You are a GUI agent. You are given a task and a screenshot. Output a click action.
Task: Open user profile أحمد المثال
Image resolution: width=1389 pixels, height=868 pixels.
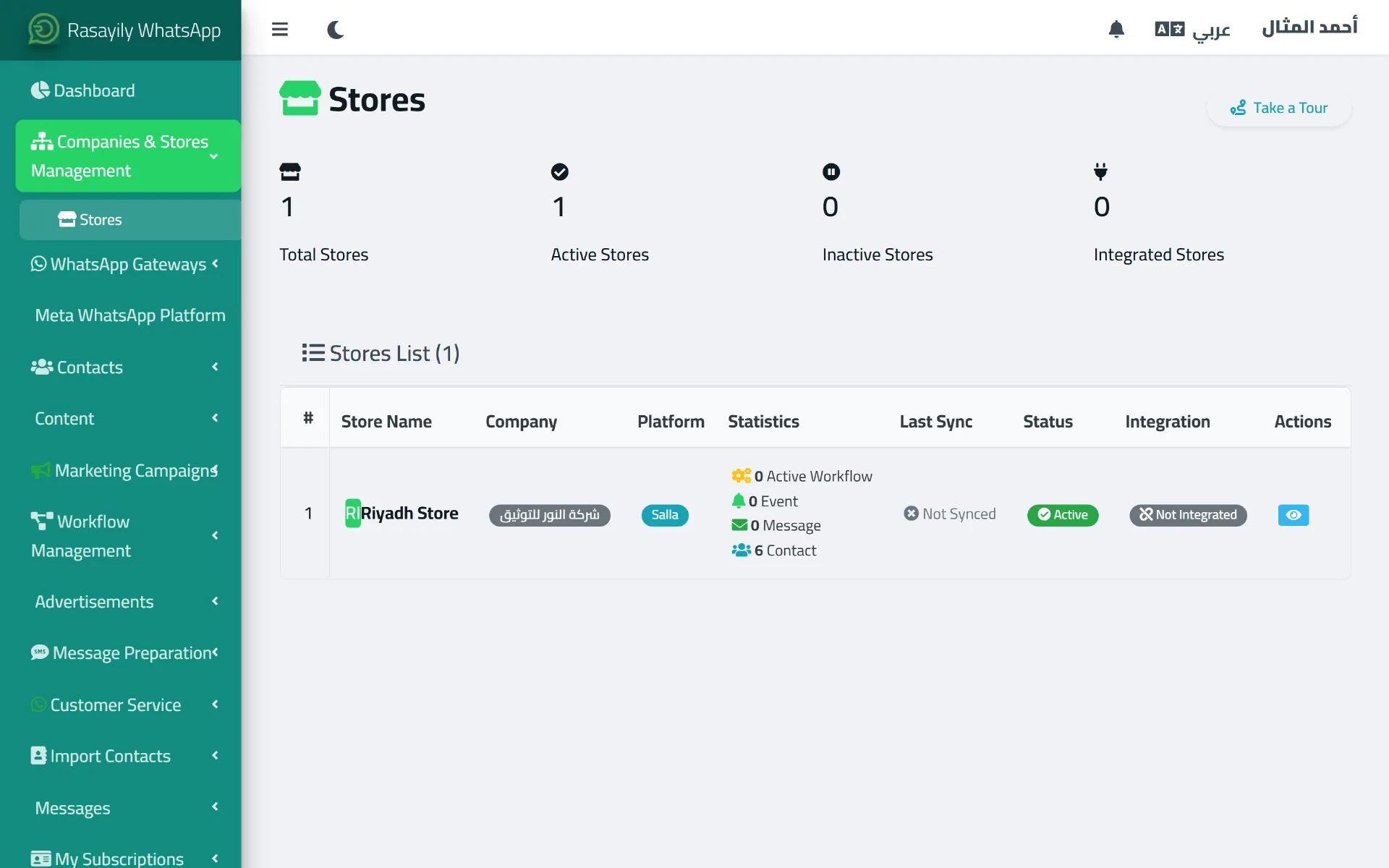click(x=1309, y=27)
